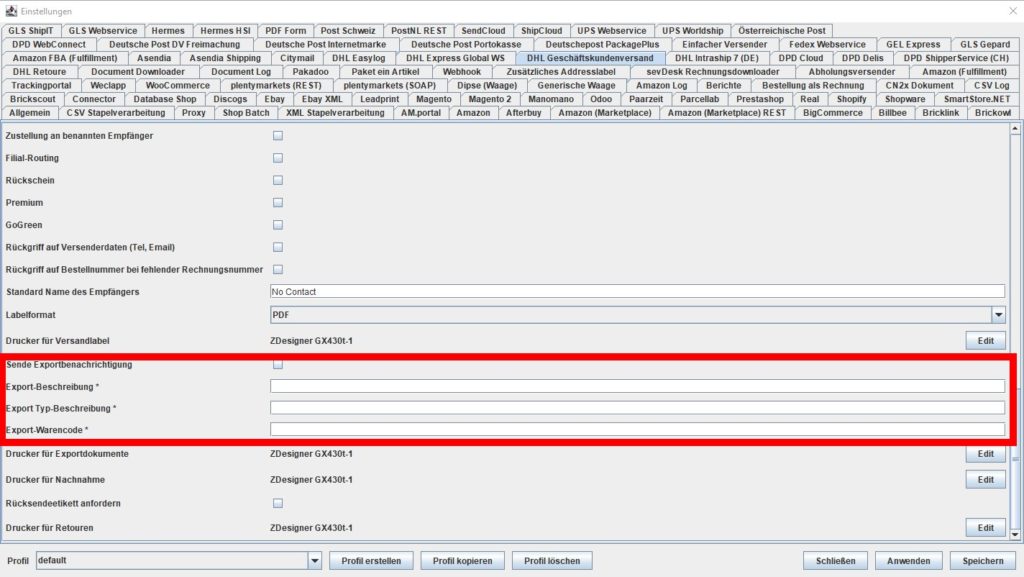Viewport: 1024px width, 577px height.
Task: Click the Profil löschen button
Action: (x=552, y=561)
